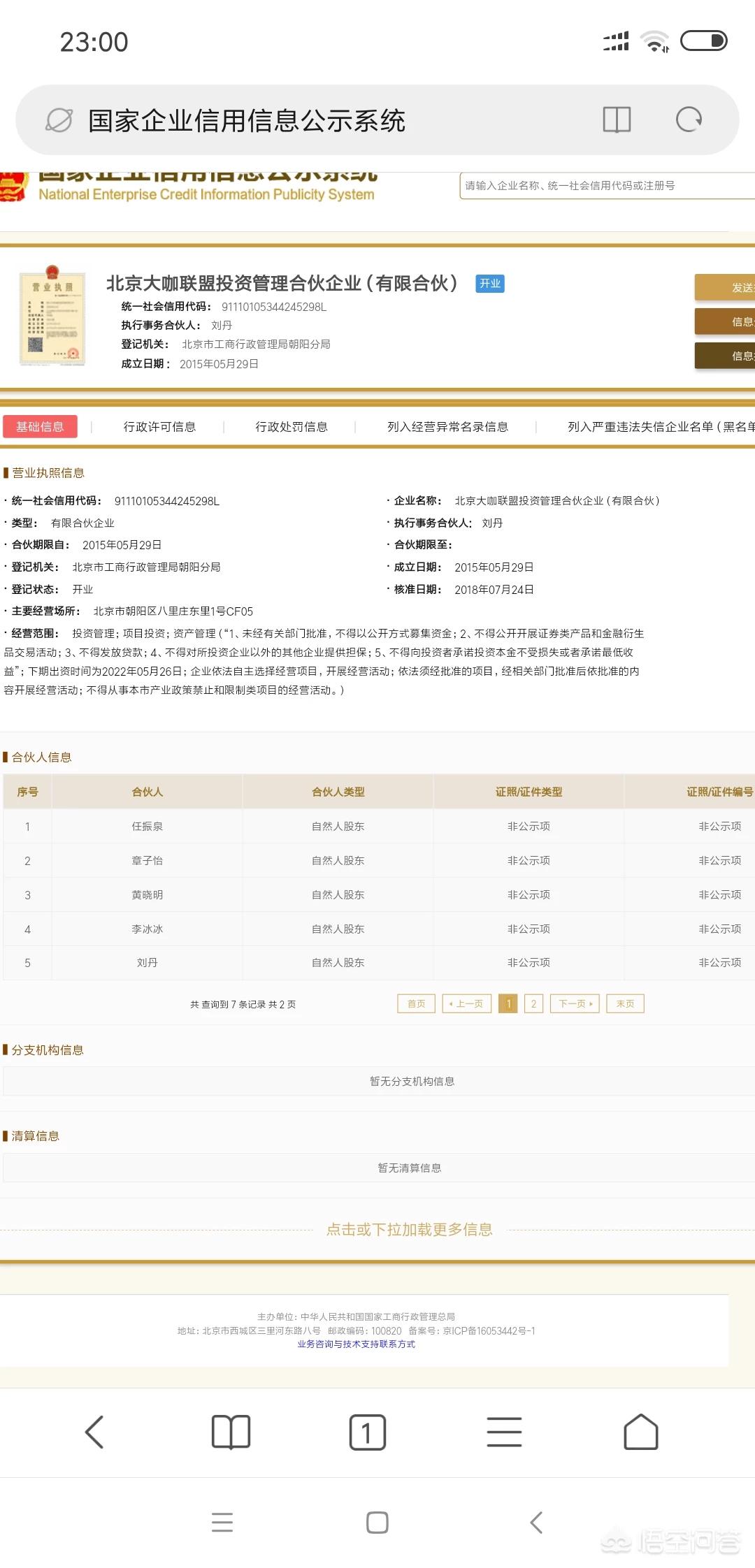The width and height of the screenshot is (755, 1568).
Task: Click the 合伙人类型 column header
Action: (x=338, y=792)
